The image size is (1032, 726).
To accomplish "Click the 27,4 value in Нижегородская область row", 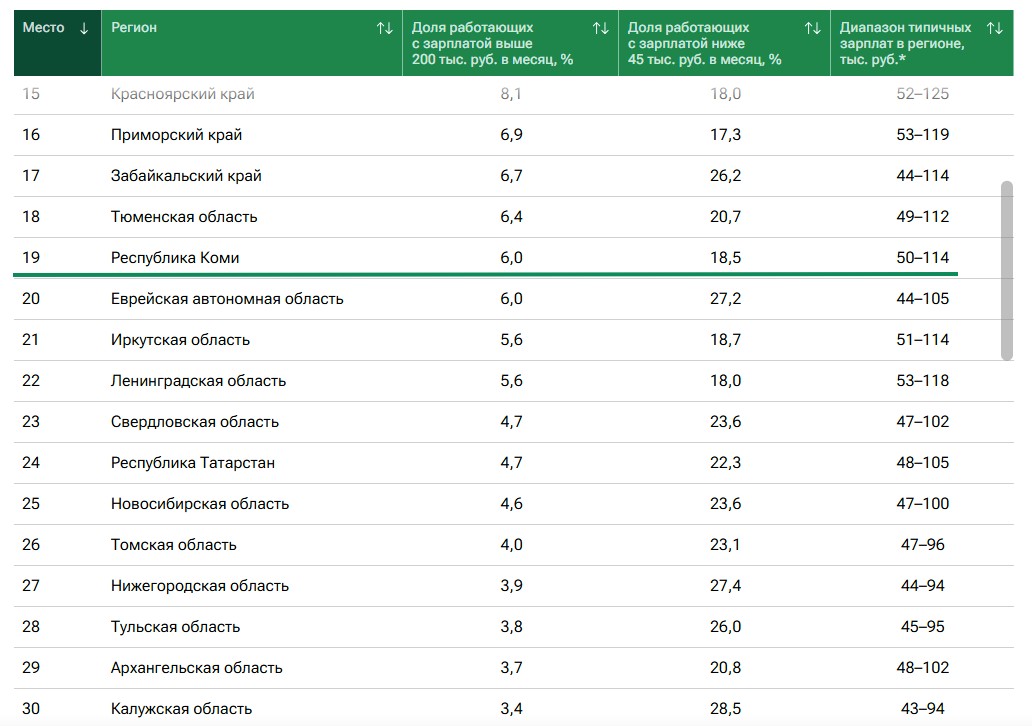I will (x=725, y=586).
